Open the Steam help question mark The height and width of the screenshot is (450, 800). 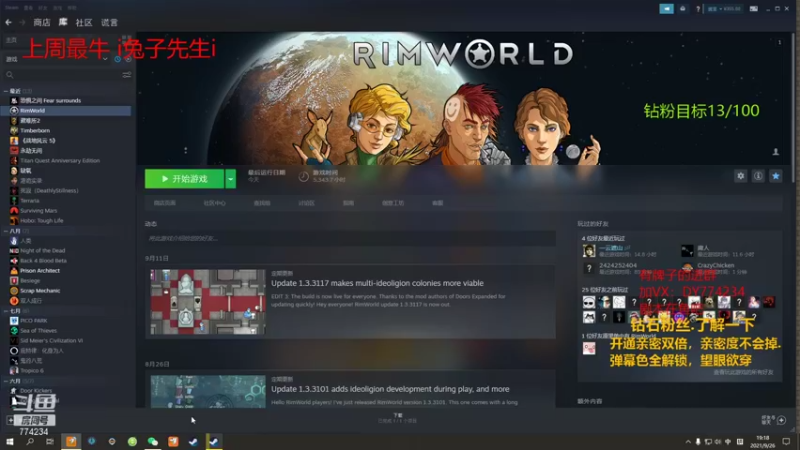697,9
